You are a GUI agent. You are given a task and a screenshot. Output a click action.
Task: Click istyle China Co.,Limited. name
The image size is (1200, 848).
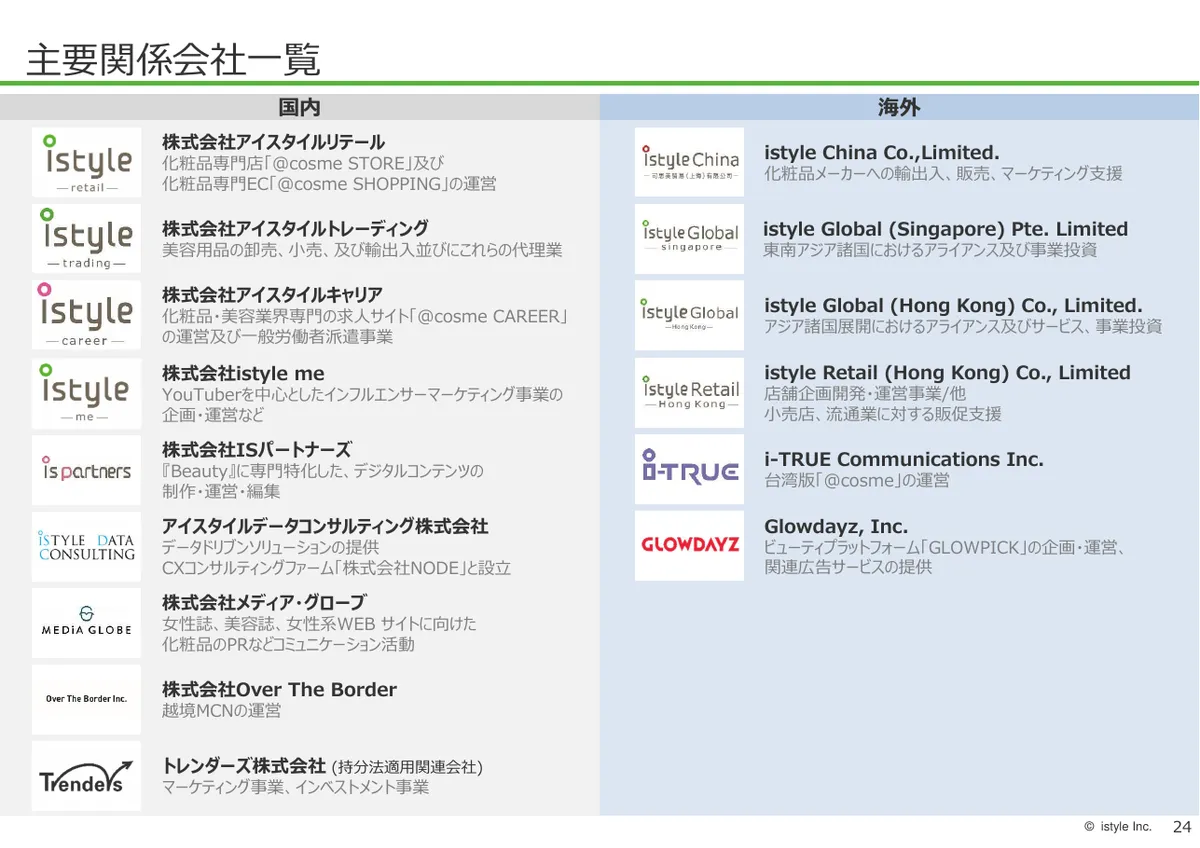tap(882, 153)
